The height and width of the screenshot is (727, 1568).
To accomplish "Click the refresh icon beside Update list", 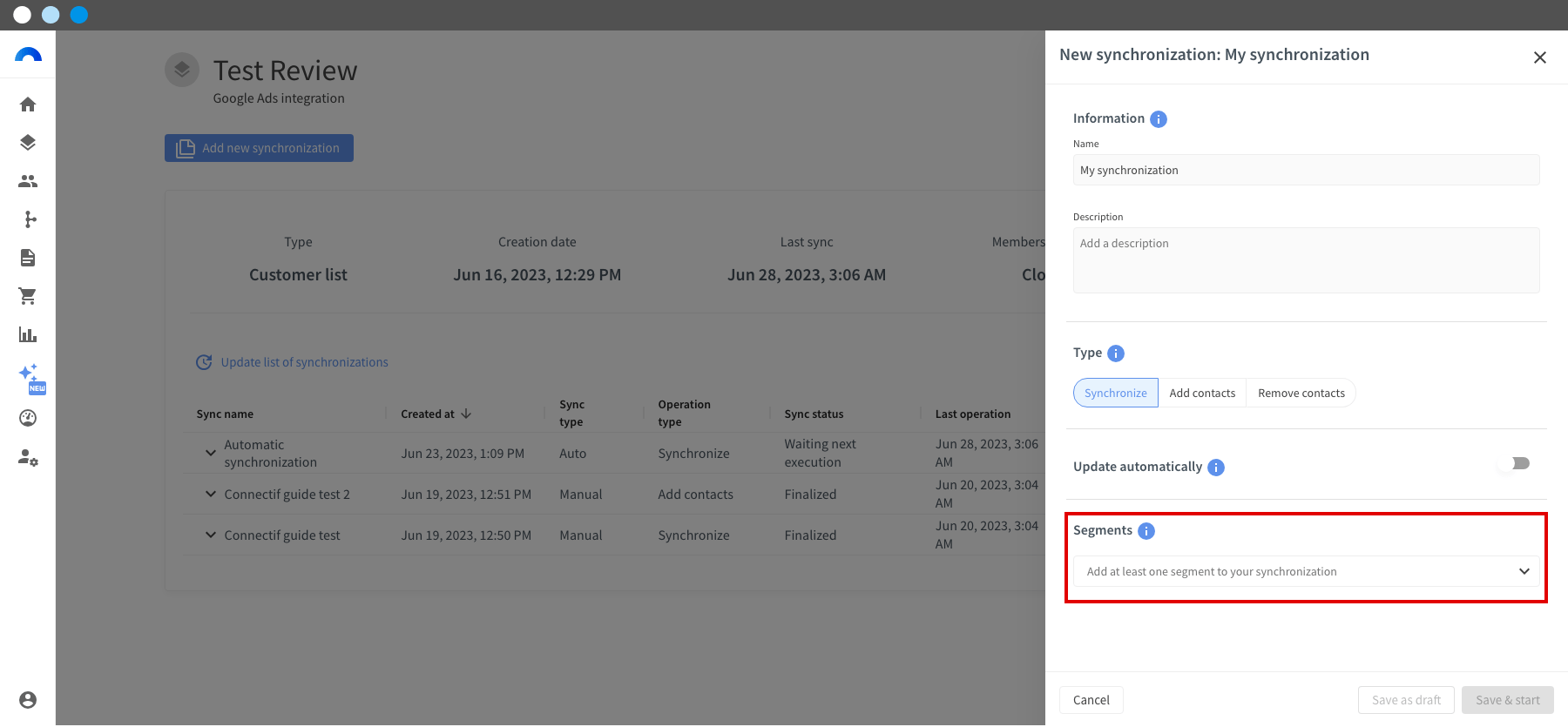I will [x=204, y=362].
